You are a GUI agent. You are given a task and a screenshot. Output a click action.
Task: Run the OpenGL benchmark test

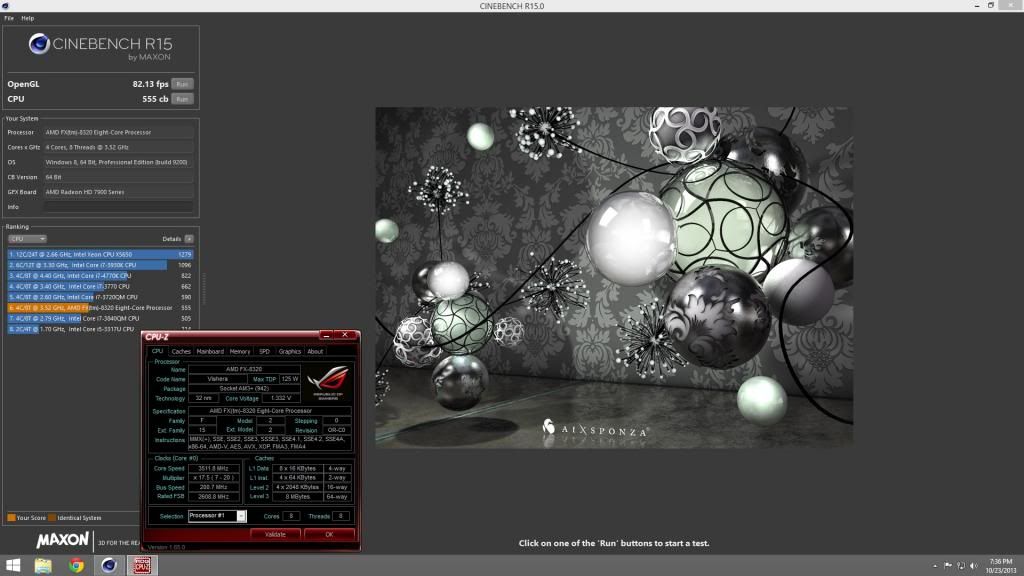coord(182,84)
